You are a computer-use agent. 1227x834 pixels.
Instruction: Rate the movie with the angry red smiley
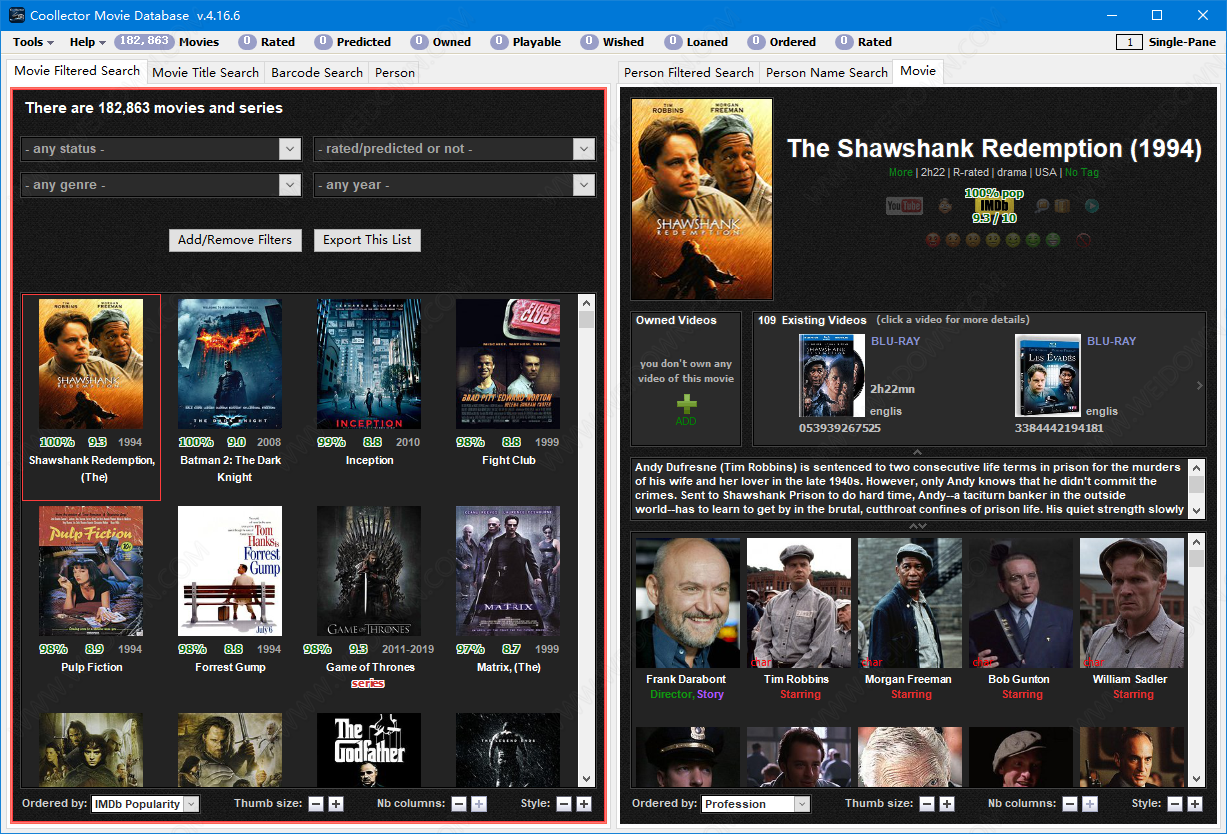pyautogui.click(x=933, y=240)
